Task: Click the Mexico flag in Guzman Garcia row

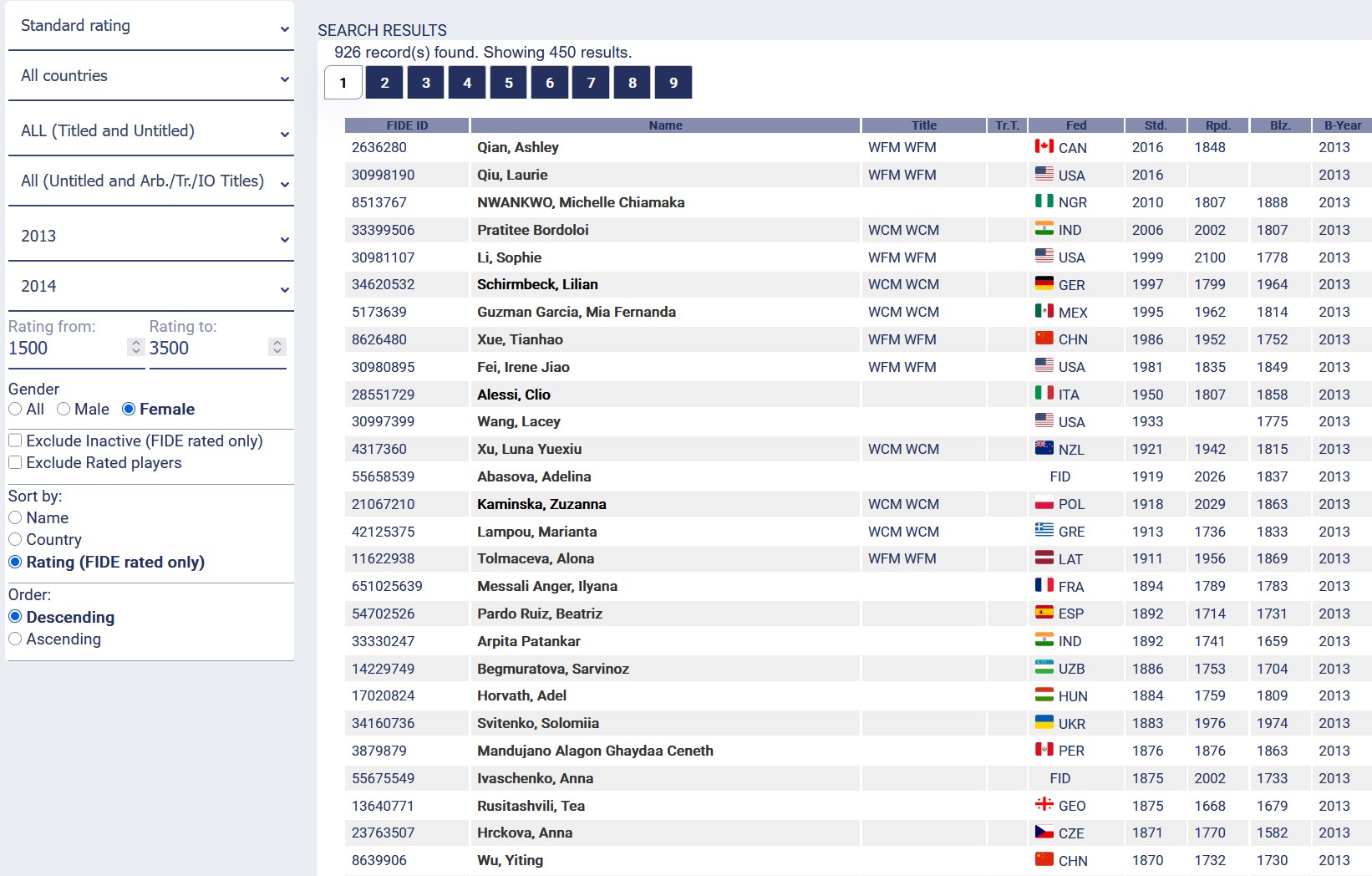Action: (1044, 311)
